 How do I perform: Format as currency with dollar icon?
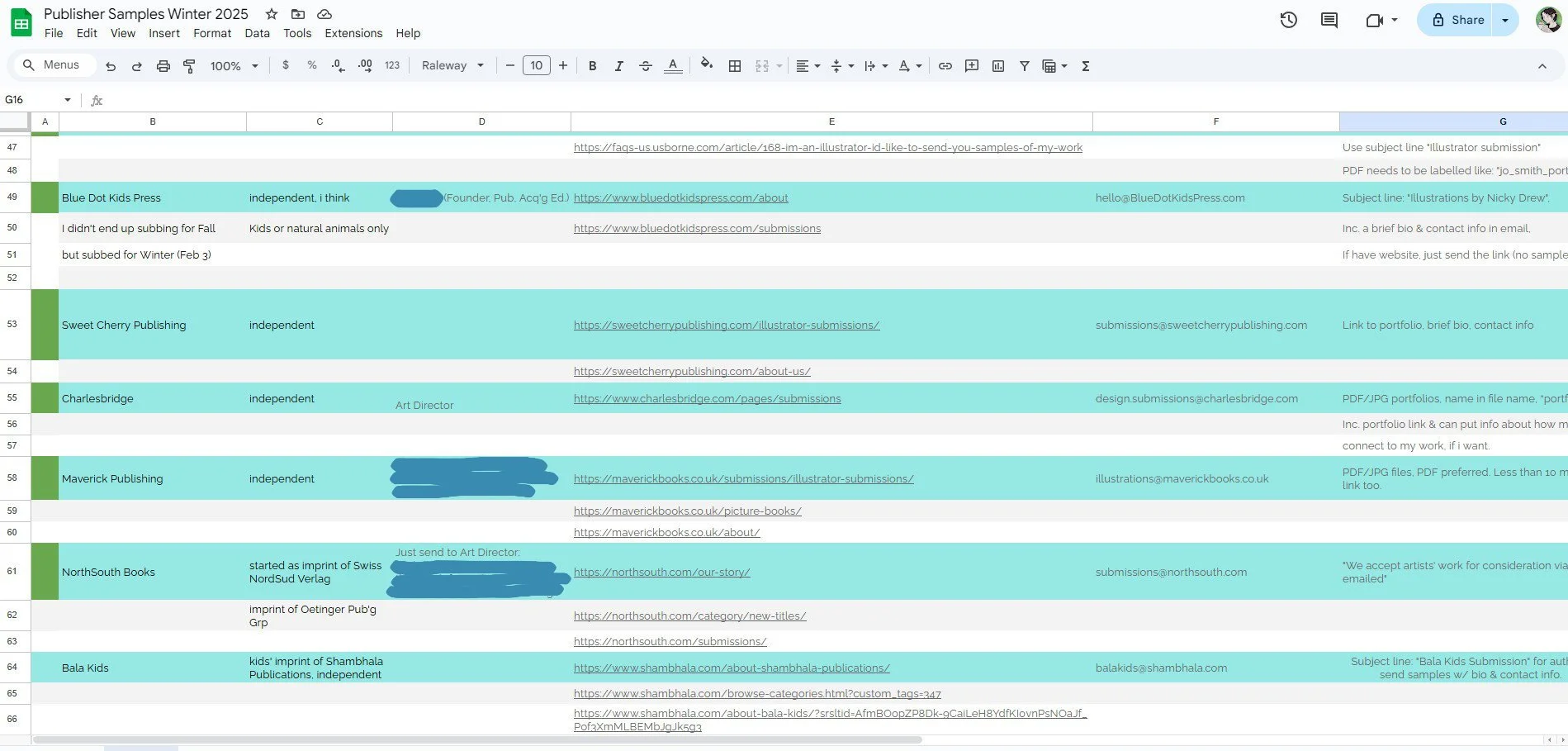click(x=286, y=65)
